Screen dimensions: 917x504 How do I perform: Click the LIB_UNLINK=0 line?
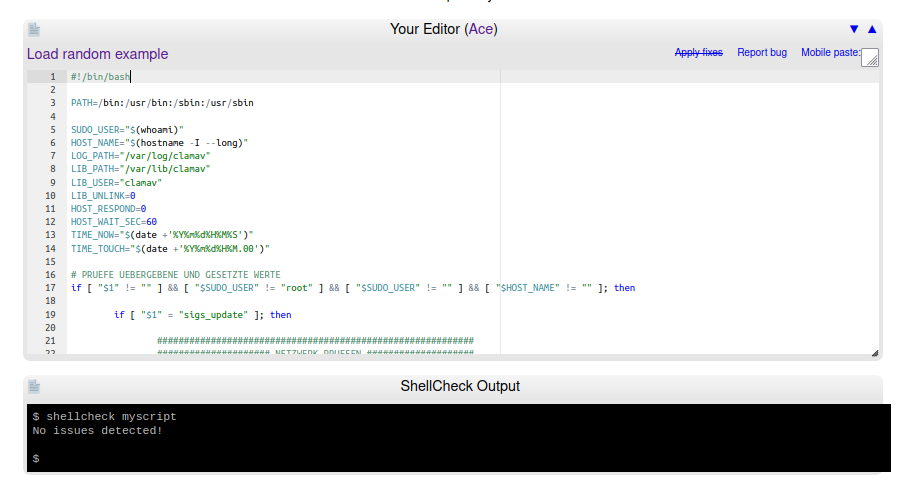103,196
